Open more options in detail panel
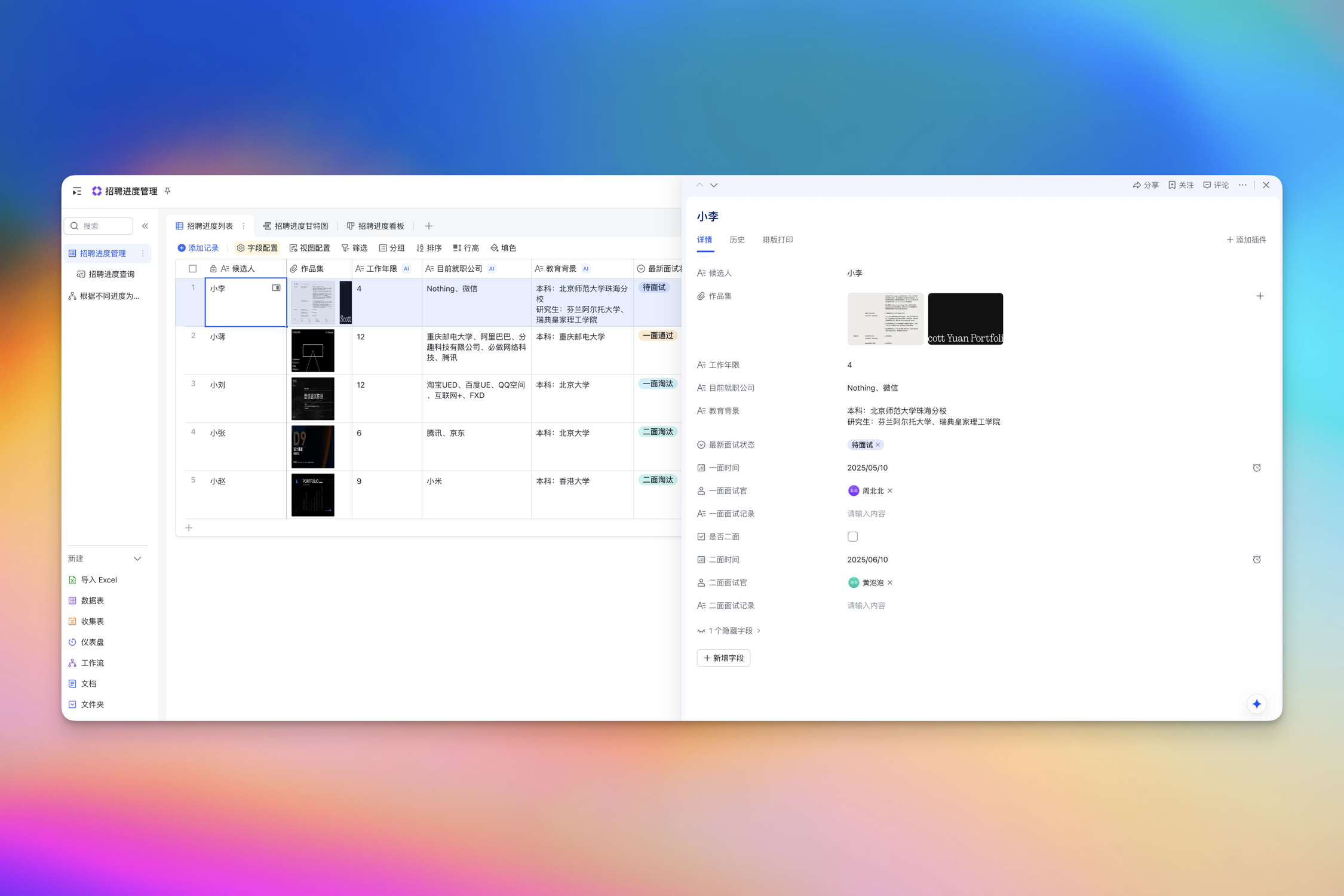The width and height of the screenshot is (1344, 896). [x=1242, y=185]
